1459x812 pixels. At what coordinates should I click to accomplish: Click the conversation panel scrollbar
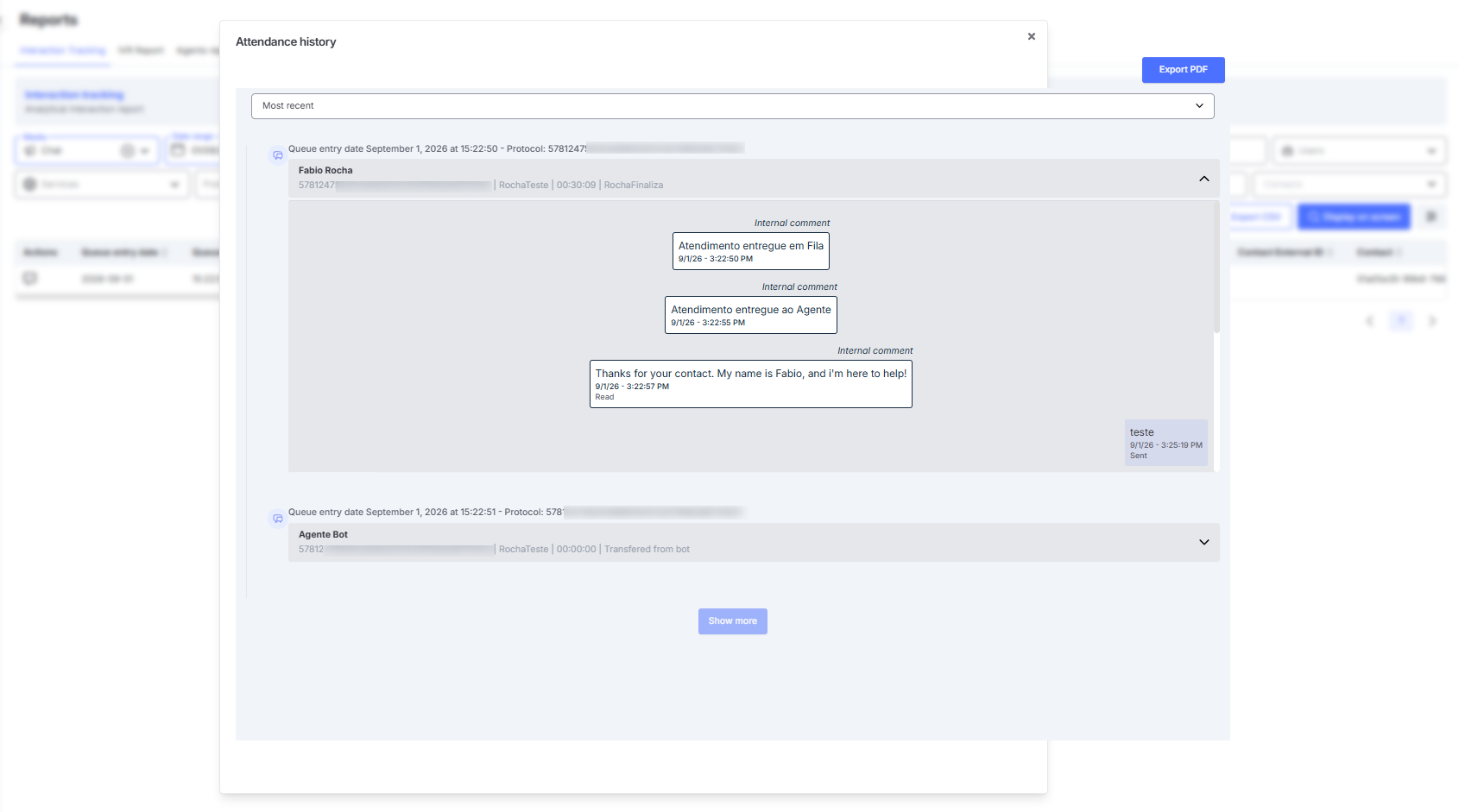1216,268
